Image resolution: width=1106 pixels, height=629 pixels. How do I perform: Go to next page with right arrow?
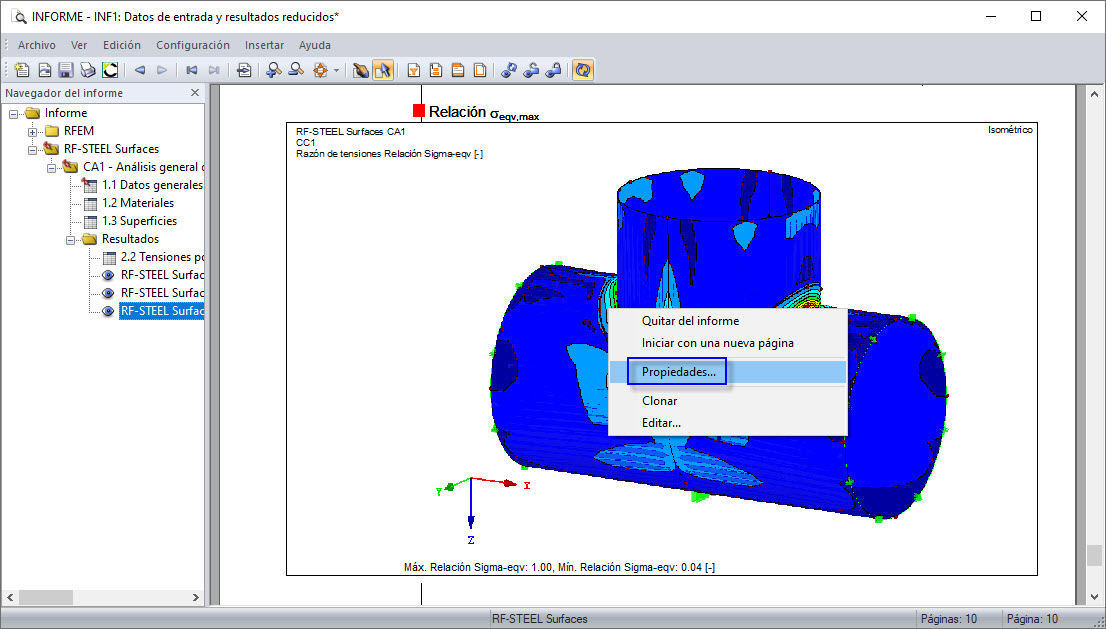[162, 70]
